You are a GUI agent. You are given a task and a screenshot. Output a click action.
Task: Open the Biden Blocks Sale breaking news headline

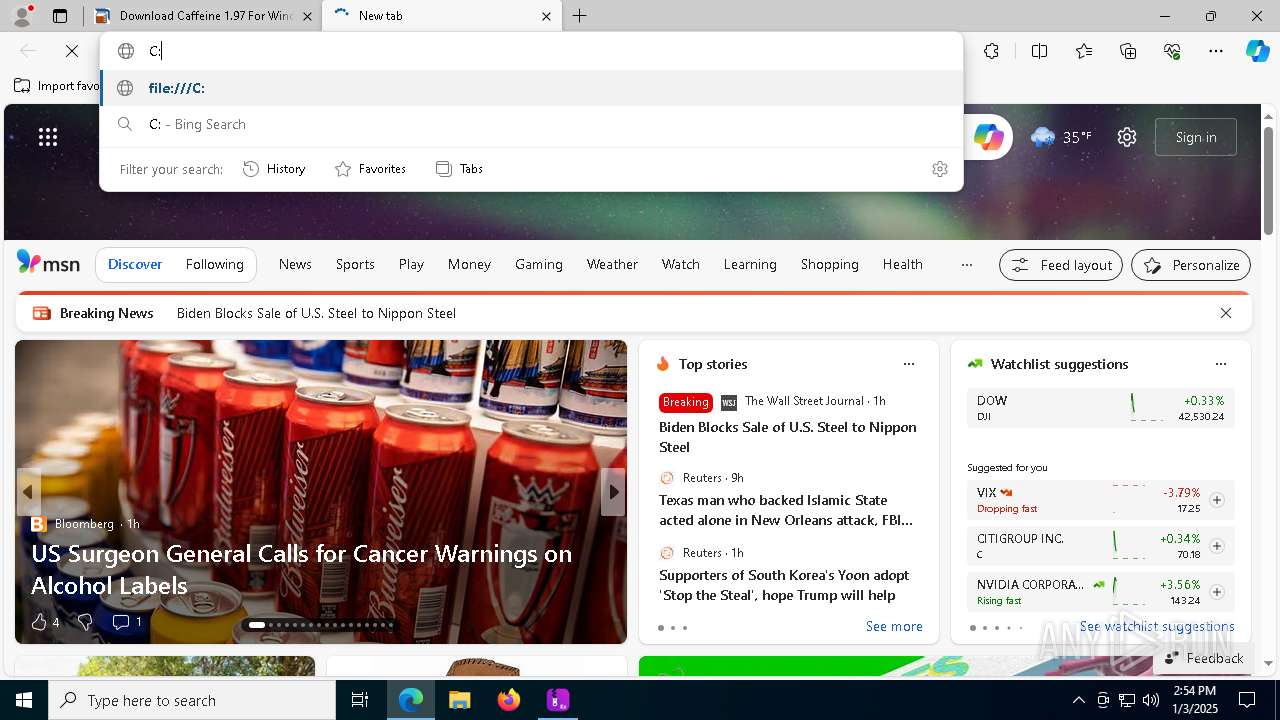[316, 313]
